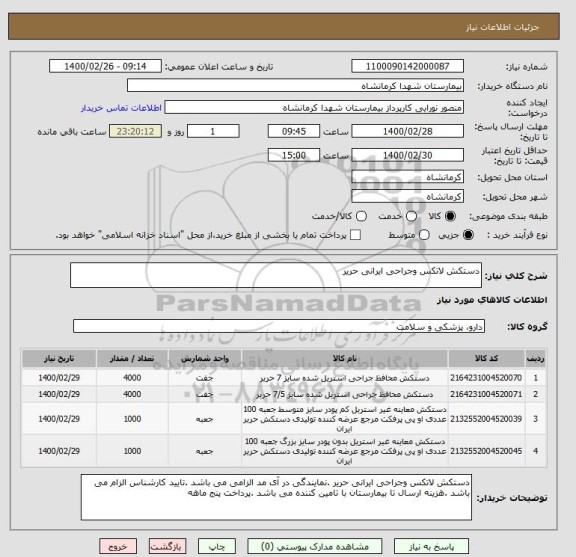Click the ردیف column header

click(x=536, y=358)
